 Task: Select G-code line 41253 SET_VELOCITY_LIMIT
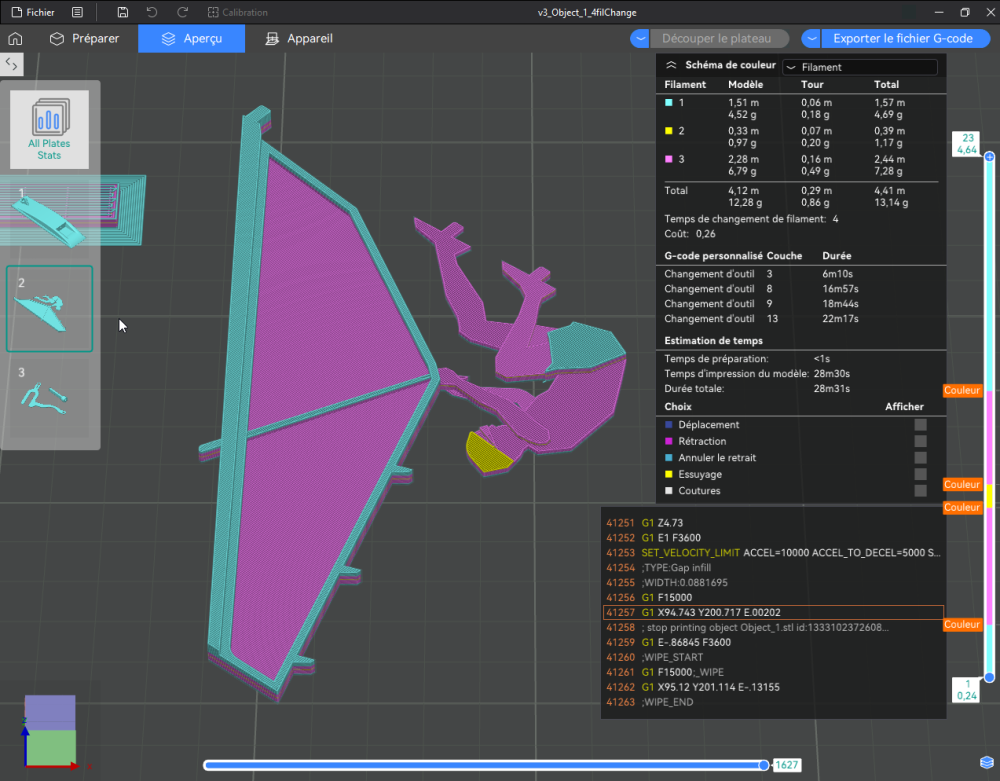coord(773,553)
